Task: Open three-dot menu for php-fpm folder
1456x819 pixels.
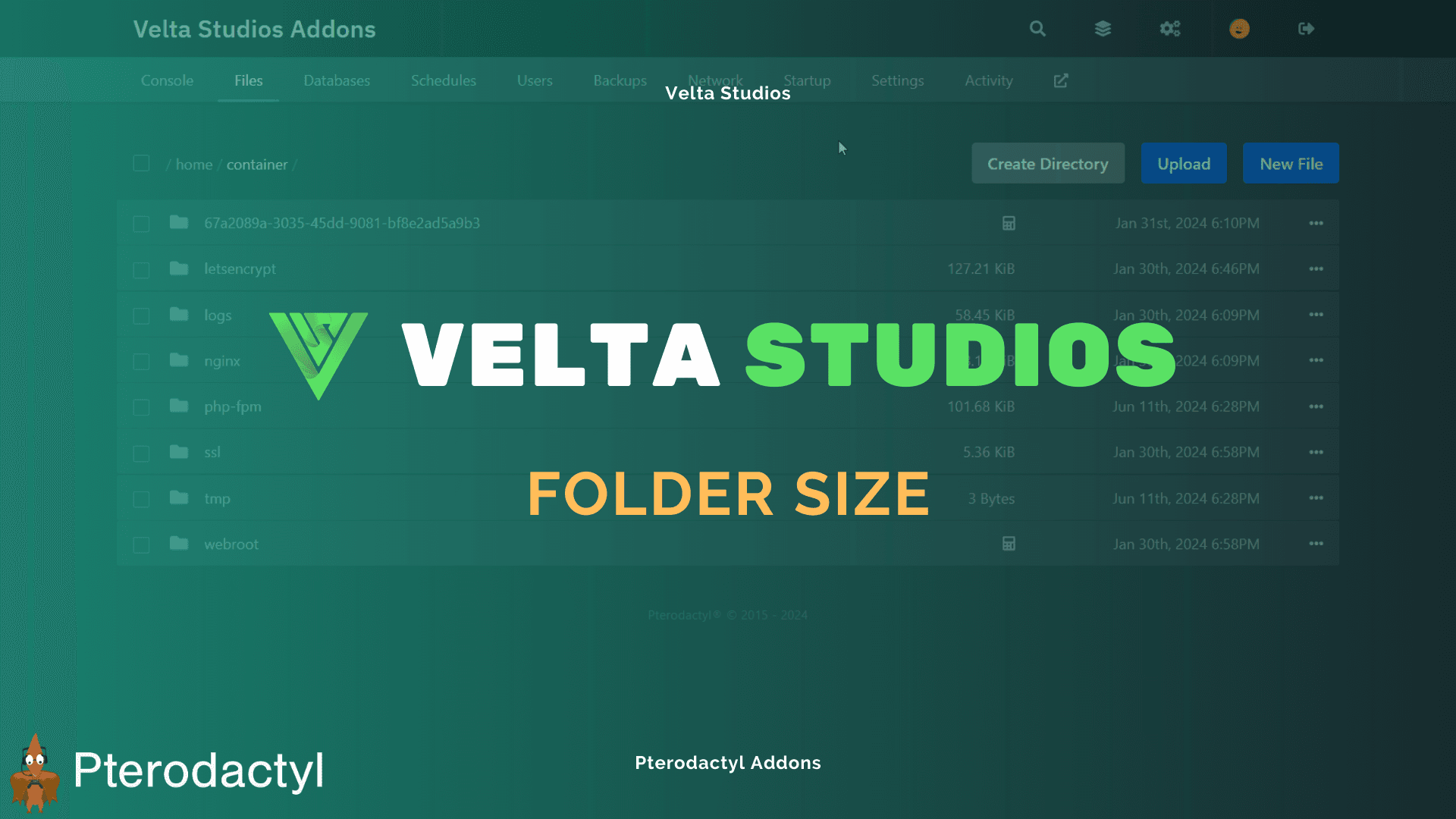Action: [1316, 405]
